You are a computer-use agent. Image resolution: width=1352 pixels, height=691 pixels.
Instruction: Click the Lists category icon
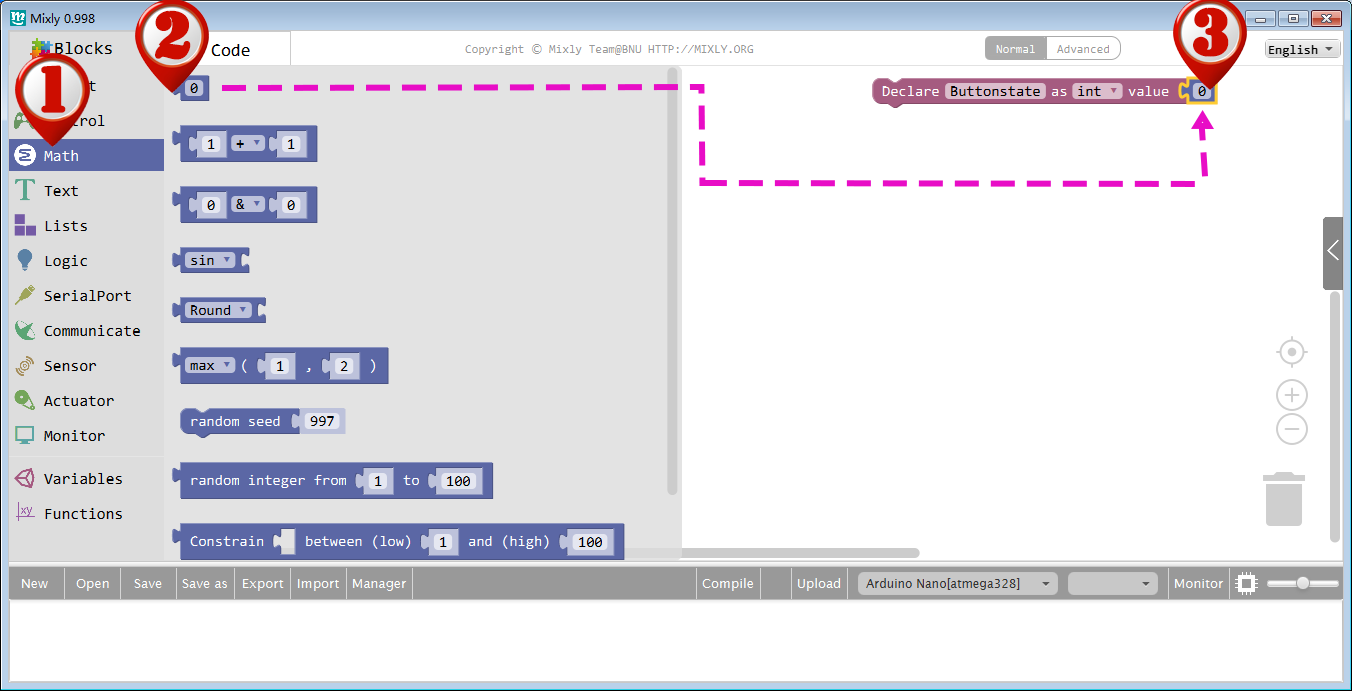point(25,225)
